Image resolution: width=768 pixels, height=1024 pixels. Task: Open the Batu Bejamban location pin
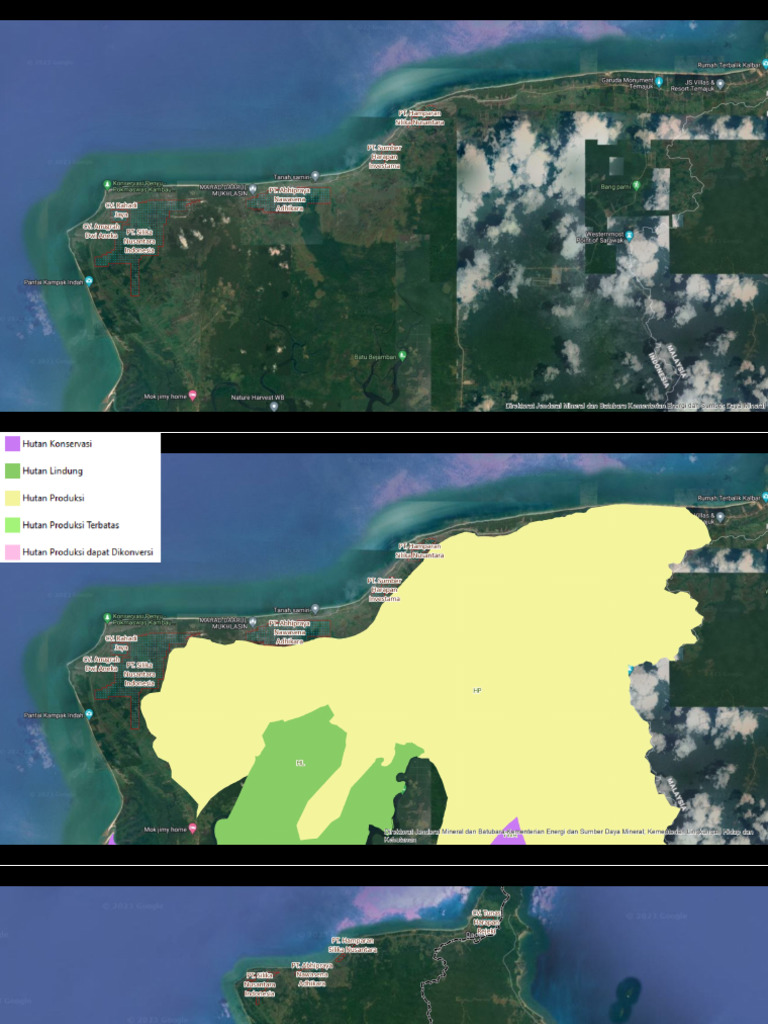(403, 356)
